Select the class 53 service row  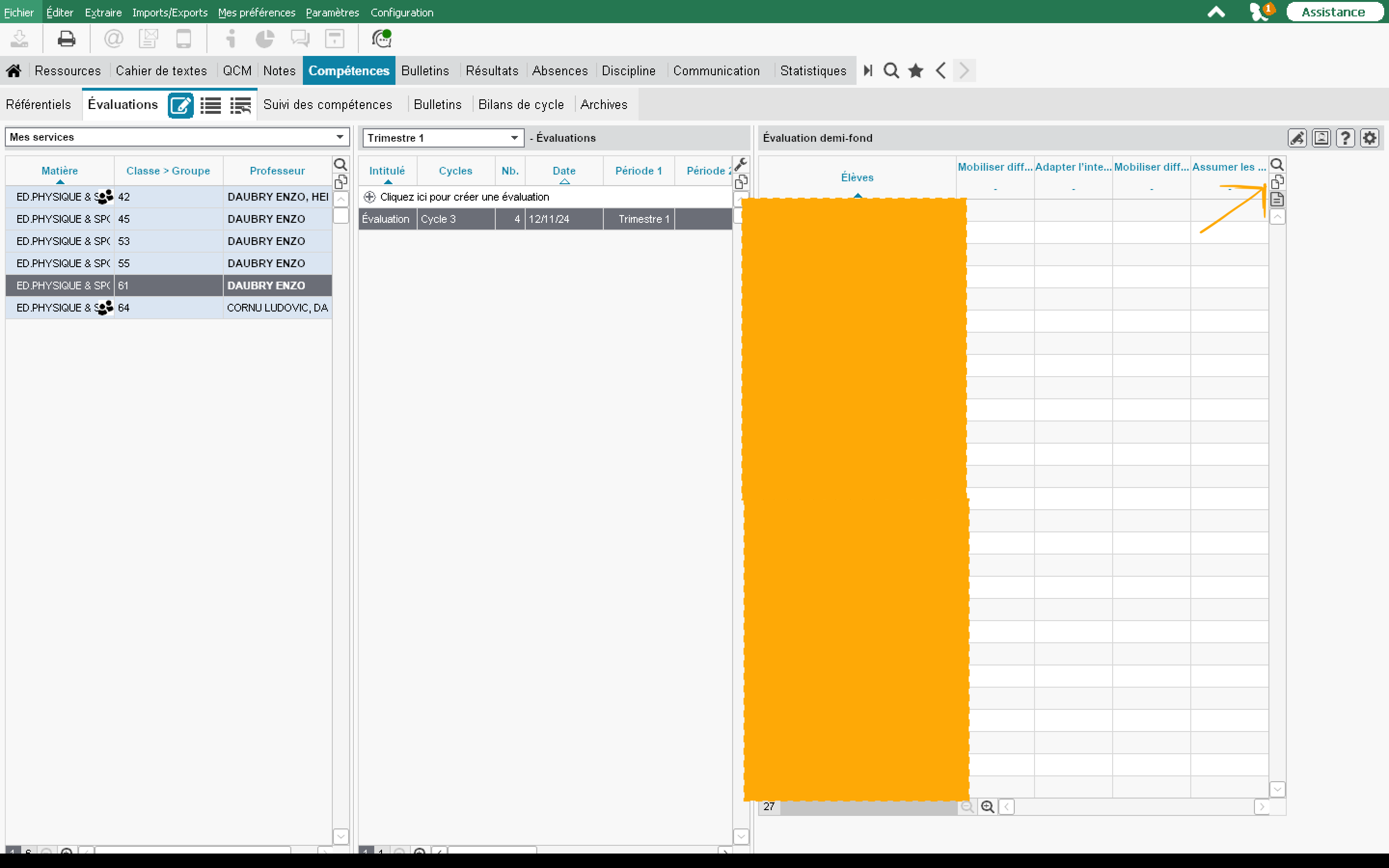pyautogui.click(x=169, y=241)
